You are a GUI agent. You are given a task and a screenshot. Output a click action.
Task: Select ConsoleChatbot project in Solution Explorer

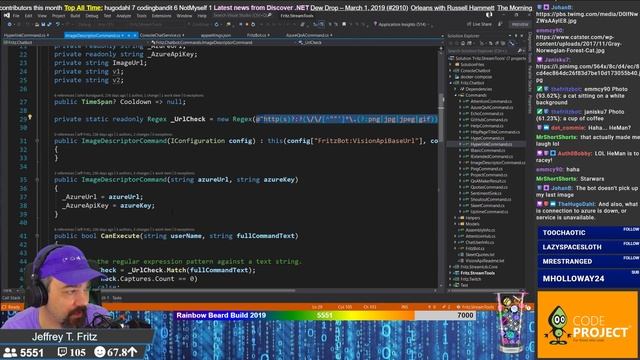click(475, 71)
